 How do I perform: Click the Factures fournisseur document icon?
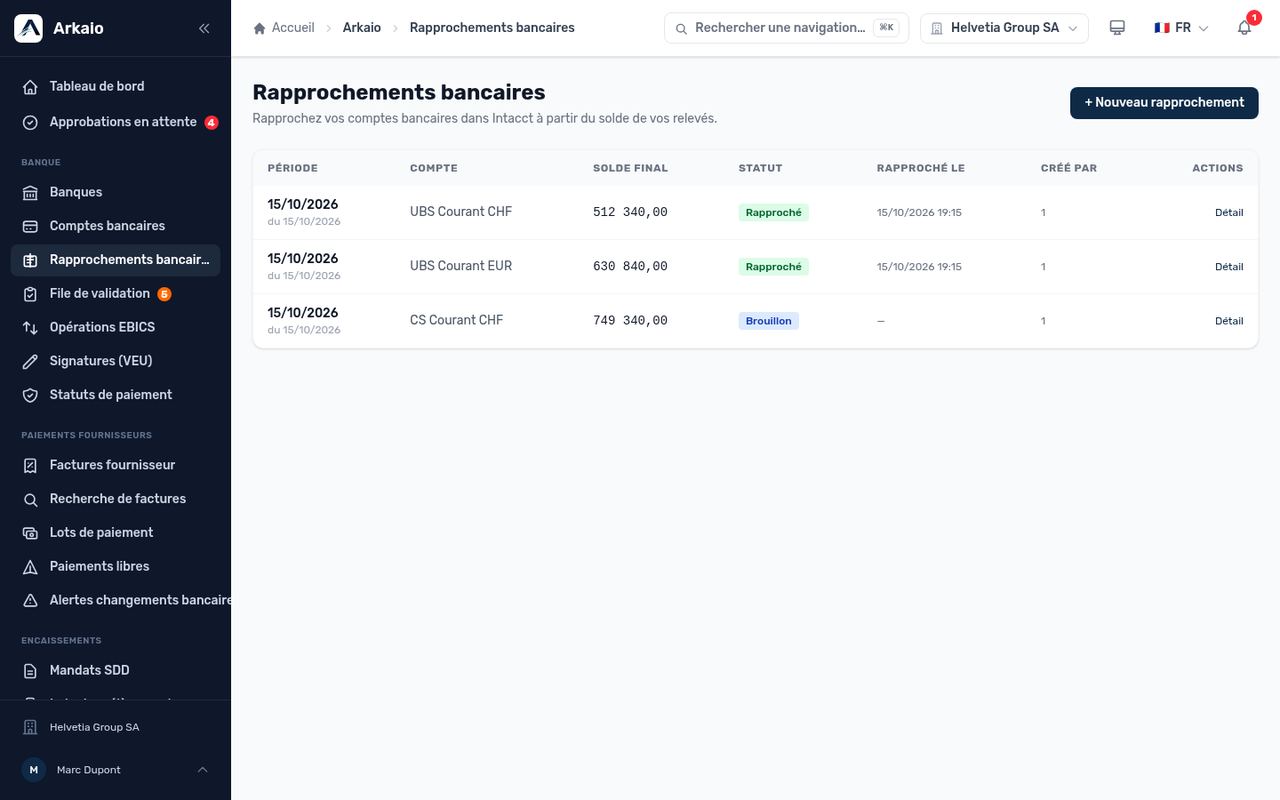coord(30,465)
